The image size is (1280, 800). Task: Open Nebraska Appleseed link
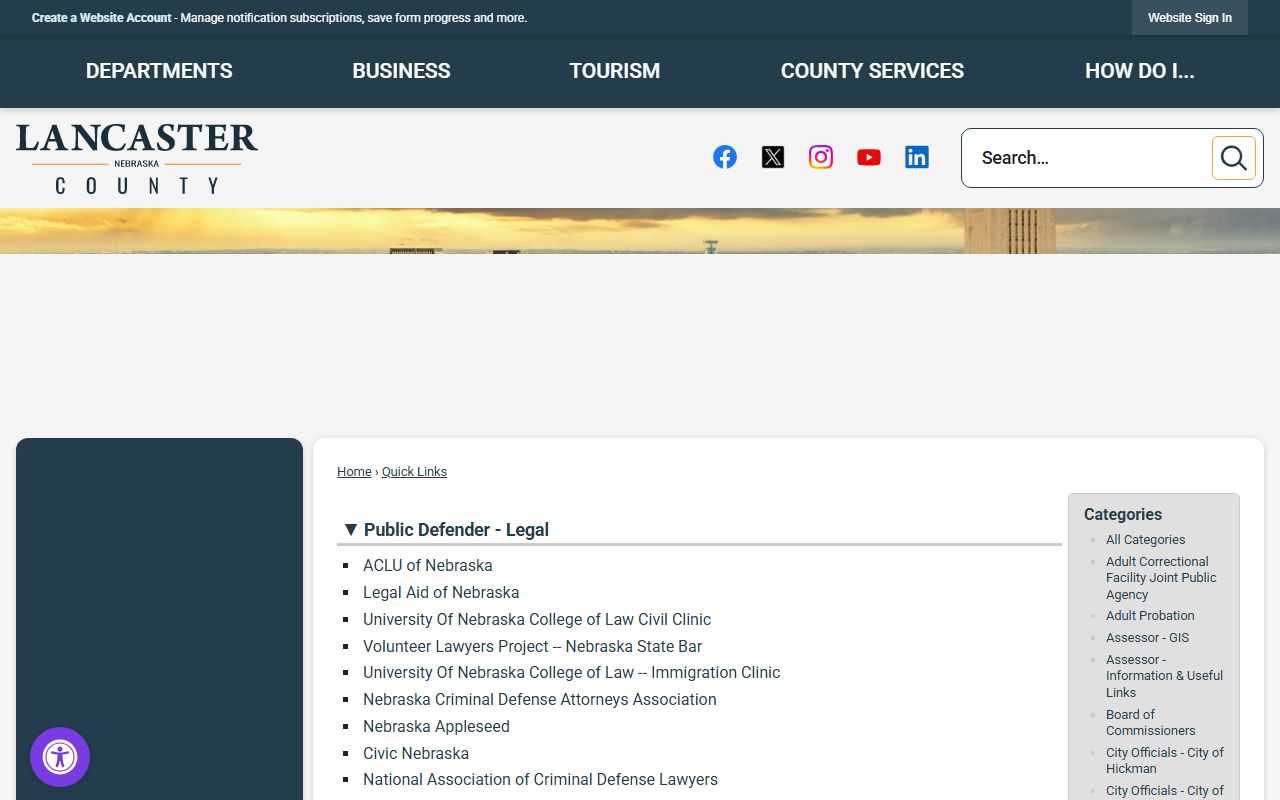[x=436, y=727]
